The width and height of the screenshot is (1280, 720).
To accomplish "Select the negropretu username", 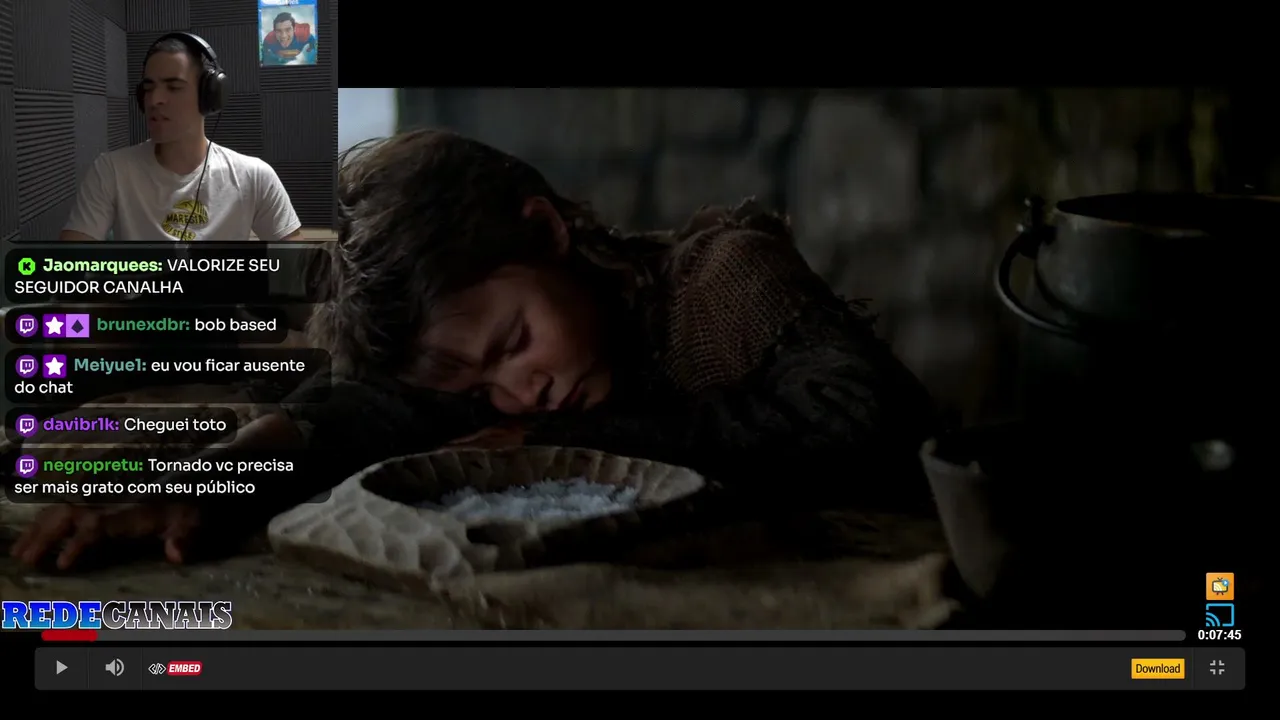I will click(x=93, y=465).
